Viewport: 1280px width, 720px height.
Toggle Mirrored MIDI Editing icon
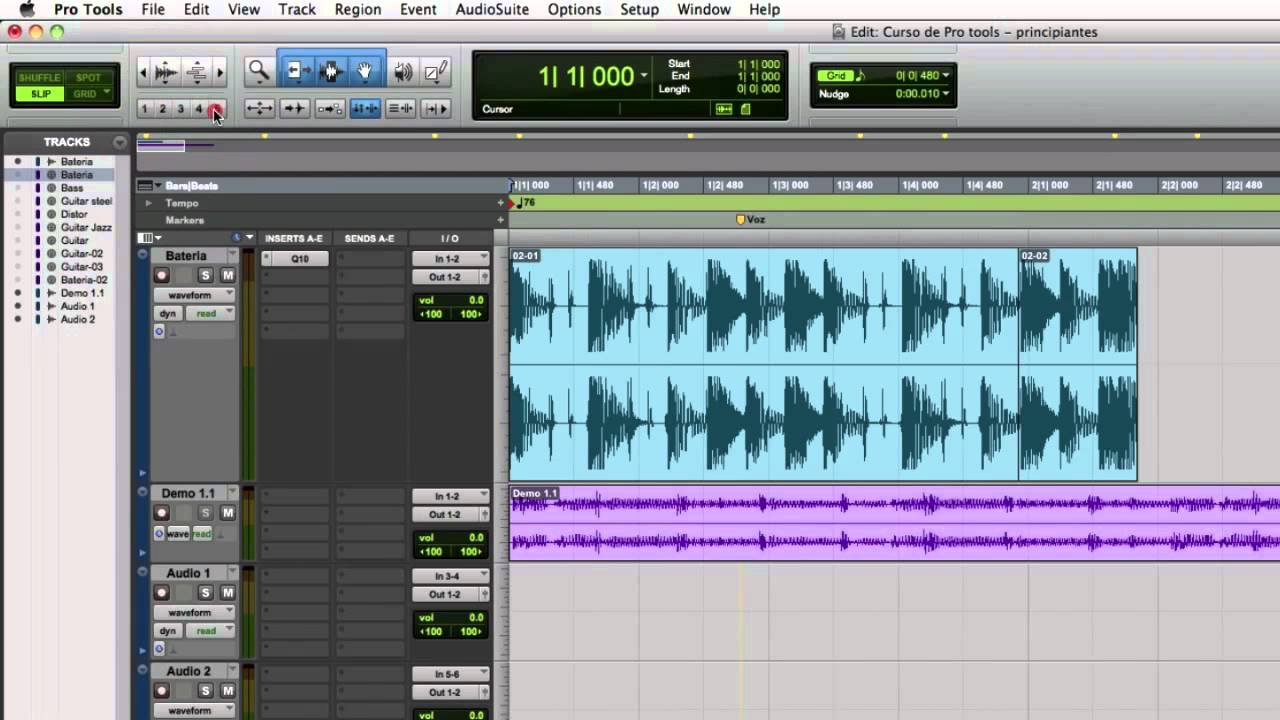pyautogui.click(x=329, y=108)
